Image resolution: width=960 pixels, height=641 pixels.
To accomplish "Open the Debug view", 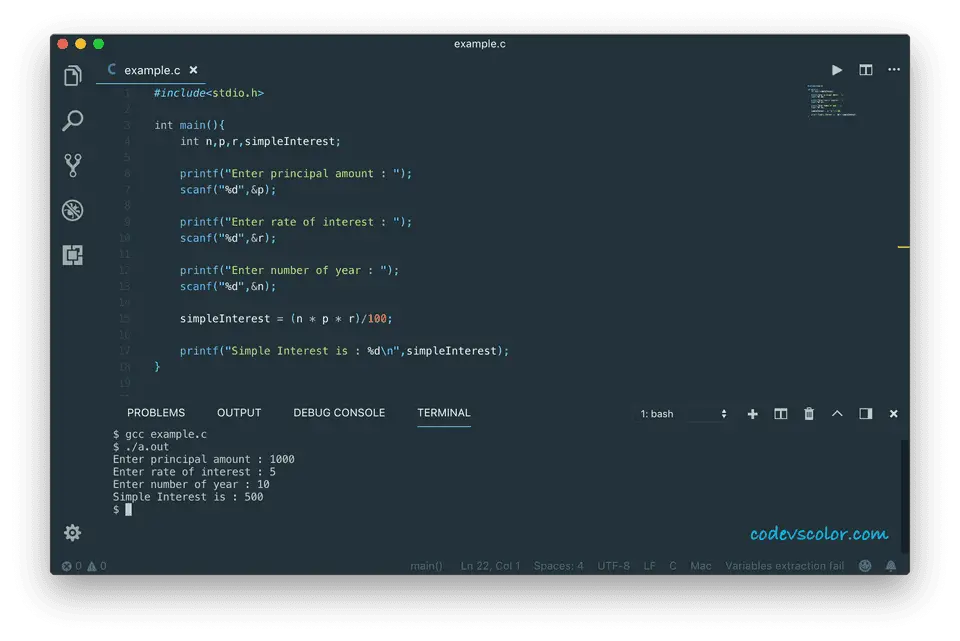I will [x=72, y=210].
